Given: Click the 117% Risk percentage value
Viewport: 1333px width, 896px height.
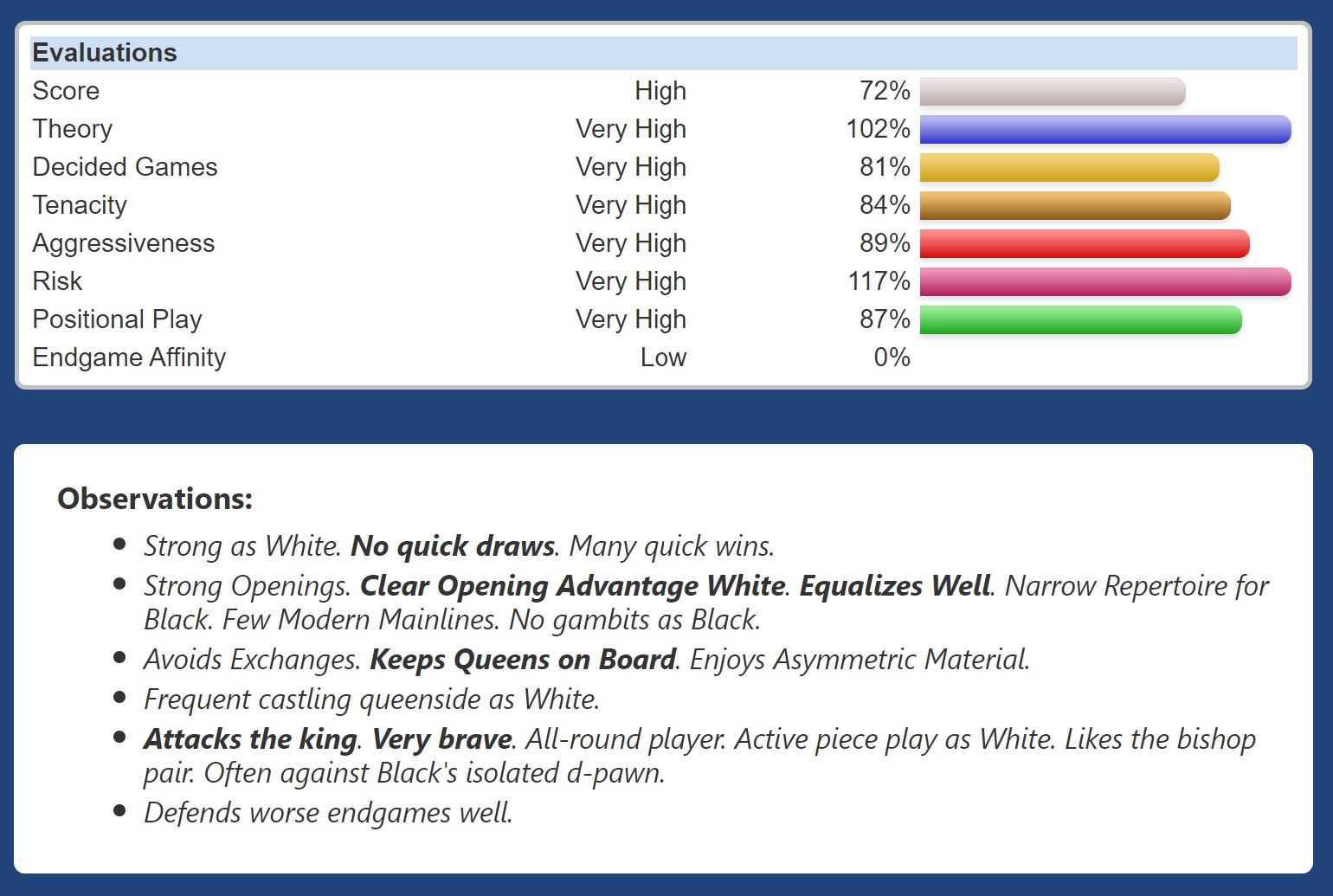Looking at the screenshot, I should tap(879, 281).
